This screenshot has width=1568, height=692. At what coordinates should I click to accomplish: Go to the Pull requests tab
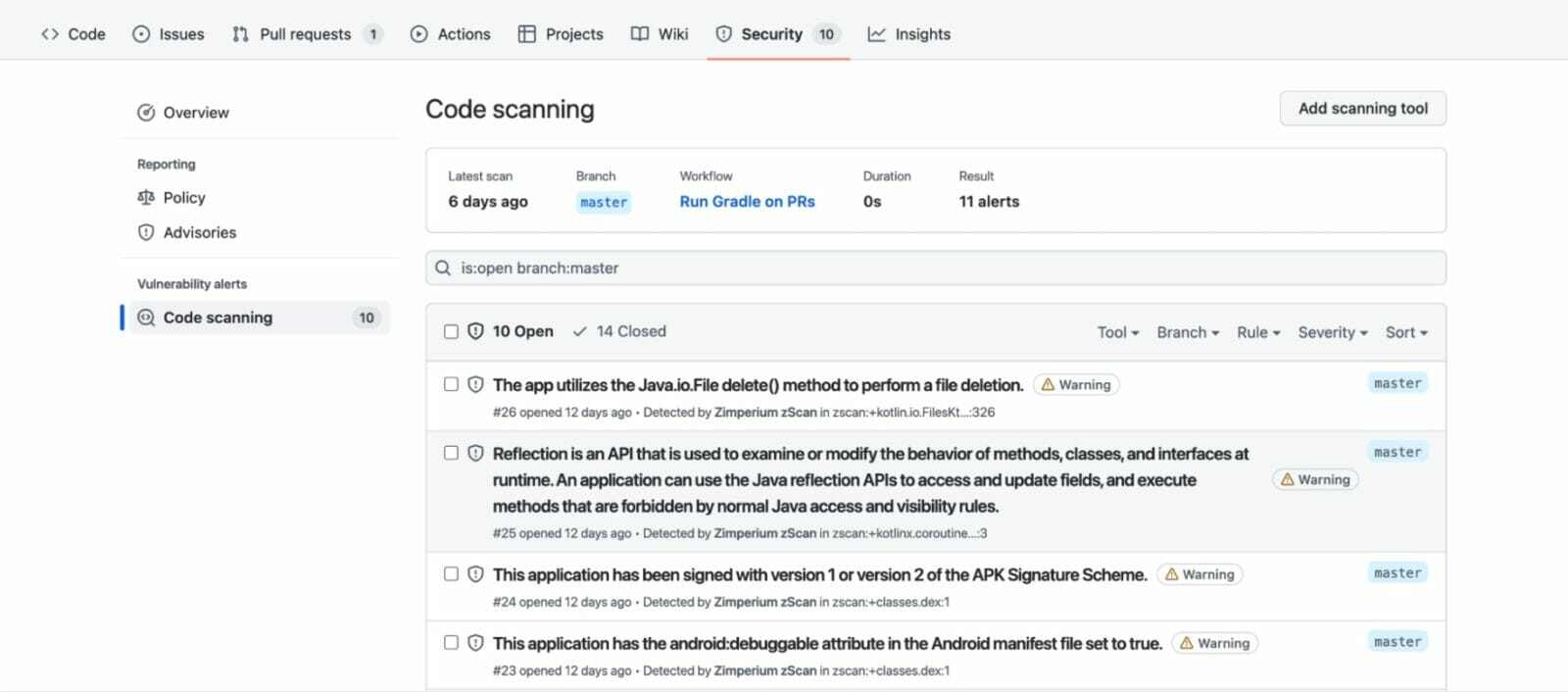click(x=307, y=34)
